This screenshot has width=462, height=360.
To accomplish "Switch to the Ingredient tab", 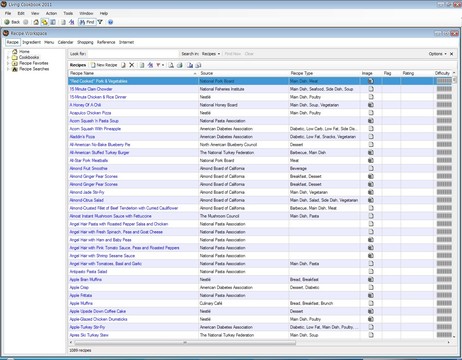I will pos(32,42).
